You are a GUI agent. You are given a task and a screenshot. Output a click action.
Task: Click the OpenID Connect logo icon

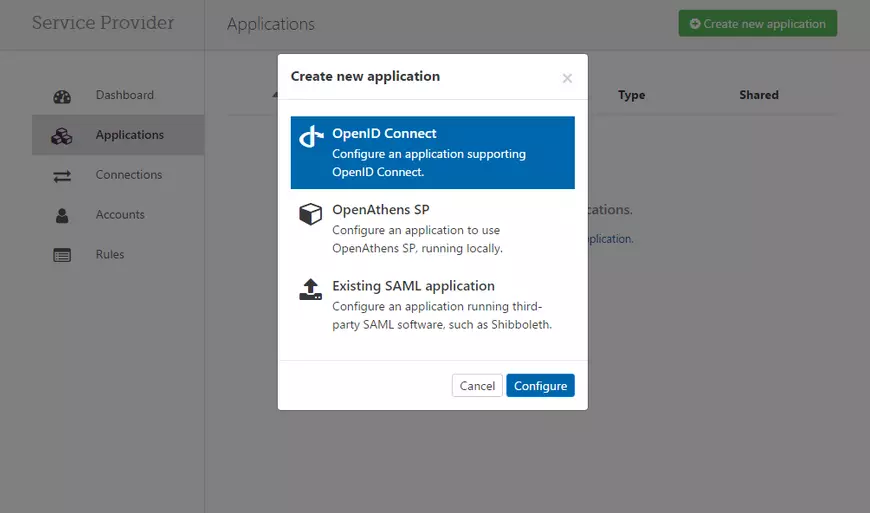click(311, 136)
